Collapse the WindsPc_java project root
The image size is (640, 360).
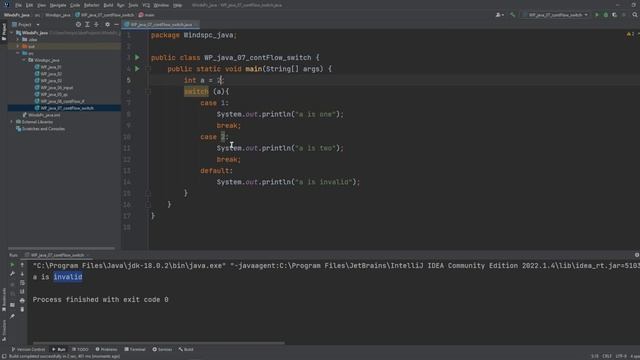tap(12, 33)
